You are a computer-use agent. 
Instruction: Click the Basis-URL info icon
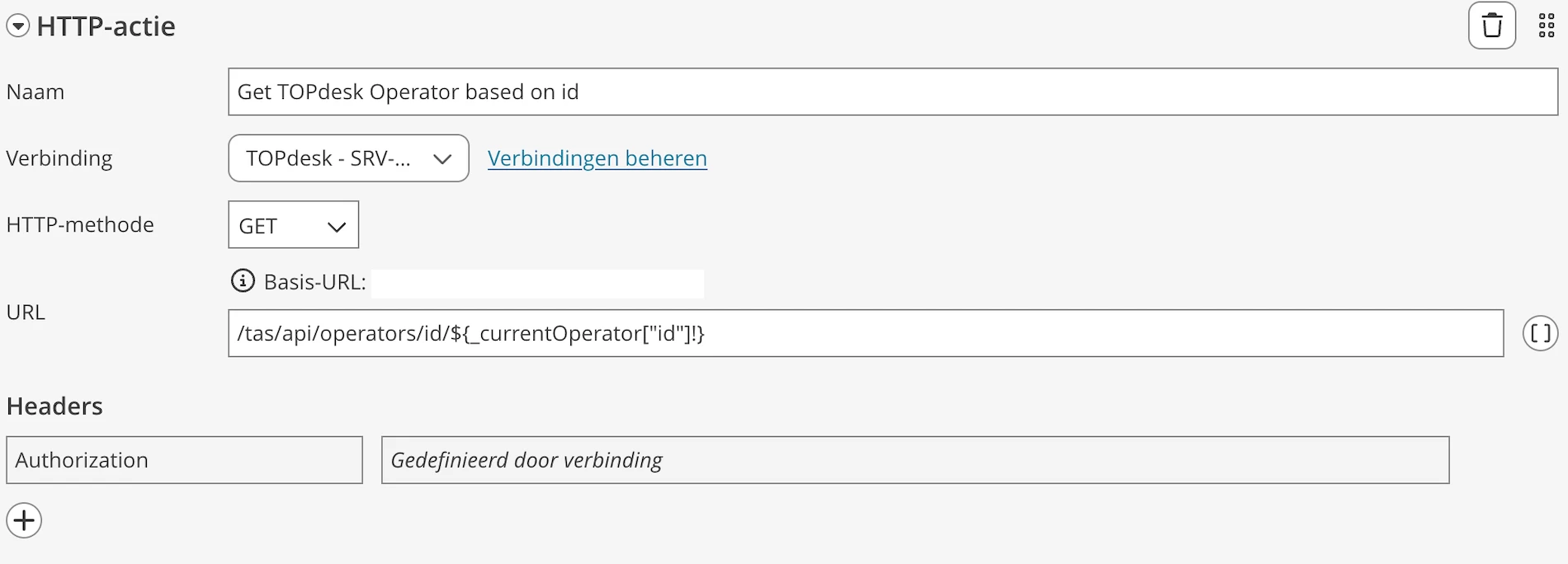click(x=243, y=281)
